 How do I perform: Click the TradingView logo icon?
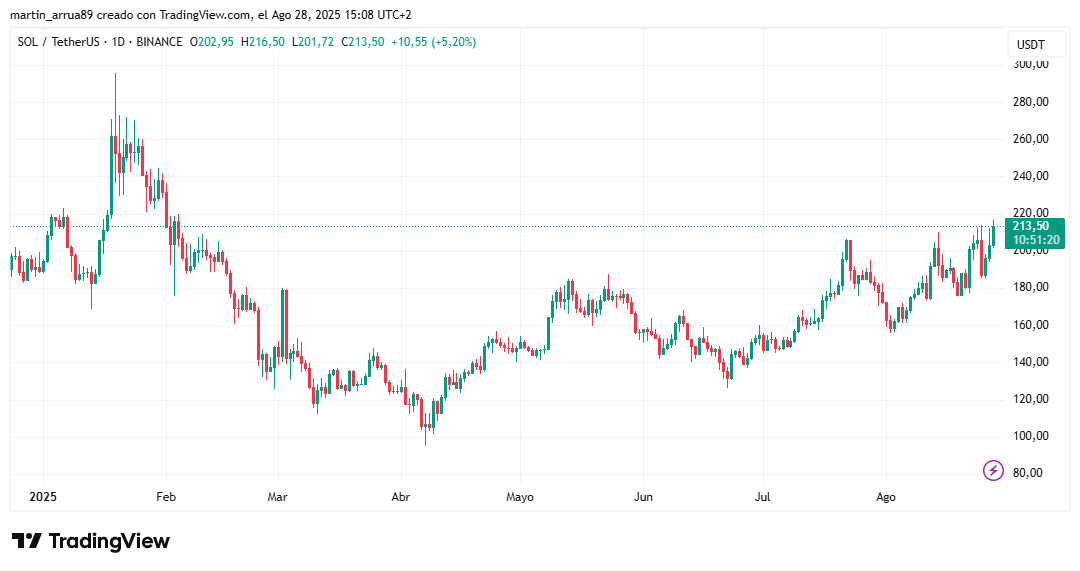(x=27, y=541)
